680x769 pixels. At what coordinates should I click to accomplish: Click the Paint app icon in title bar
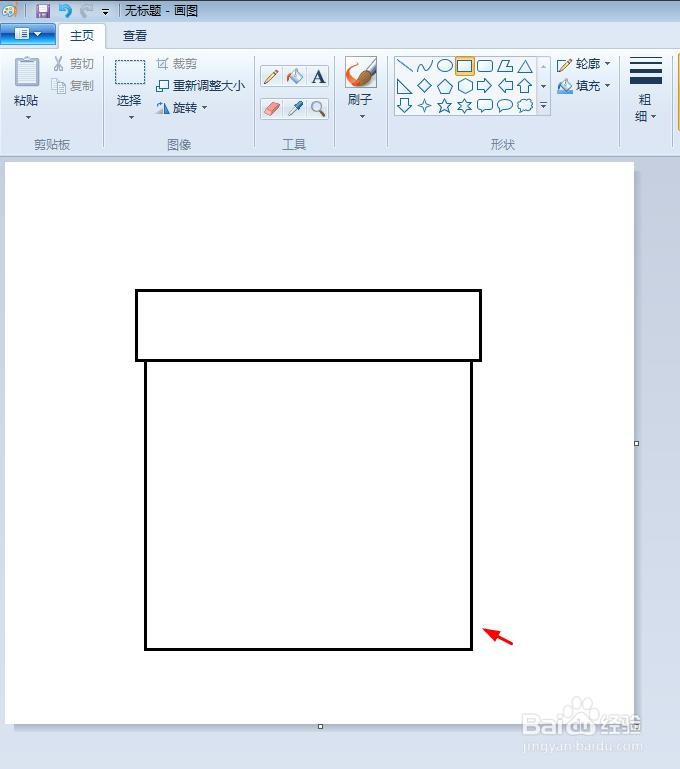pyautogui.click(x=9, y=10)
